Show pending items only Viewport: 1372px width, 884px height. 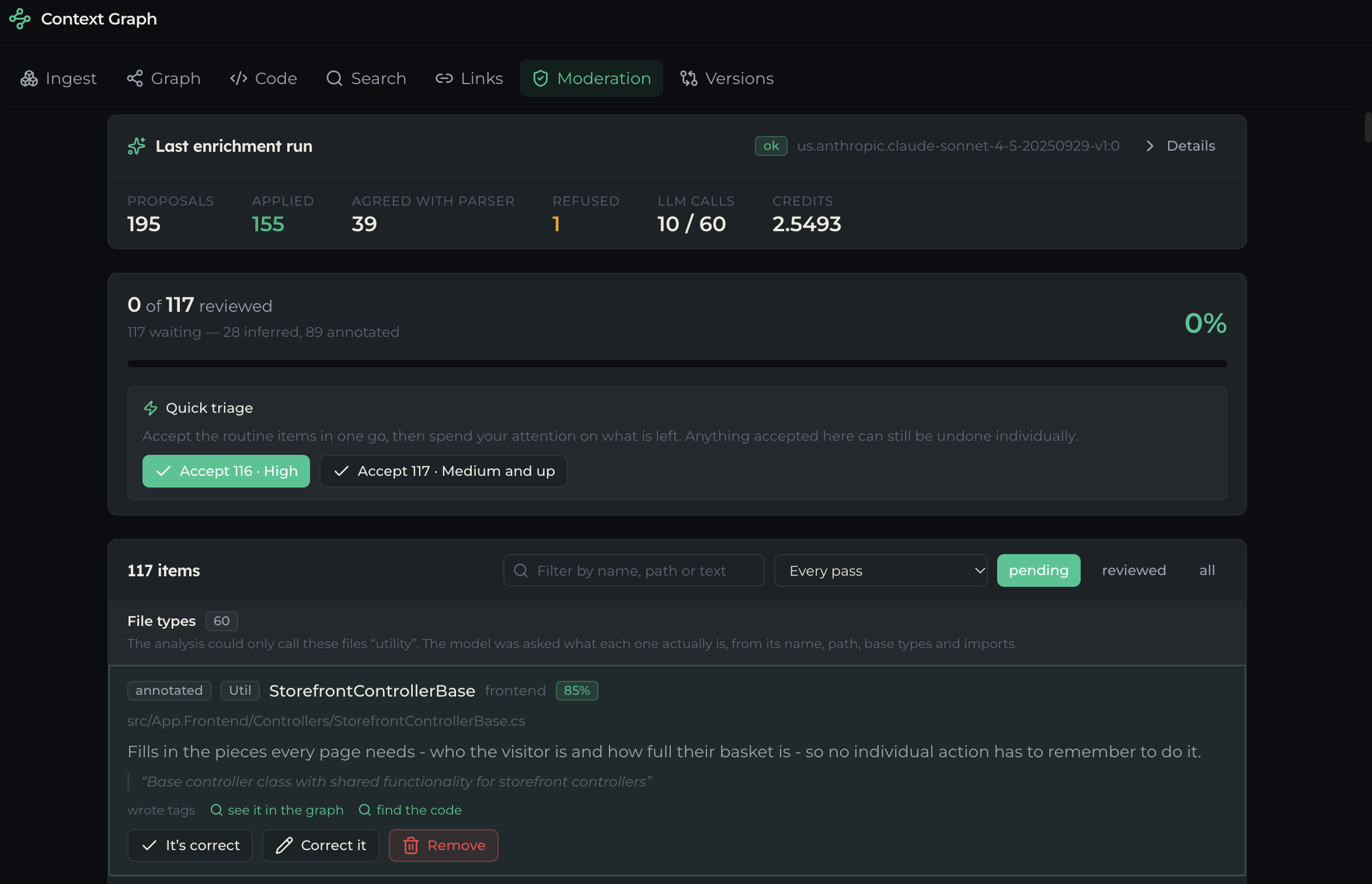(x=1039, y=570)
